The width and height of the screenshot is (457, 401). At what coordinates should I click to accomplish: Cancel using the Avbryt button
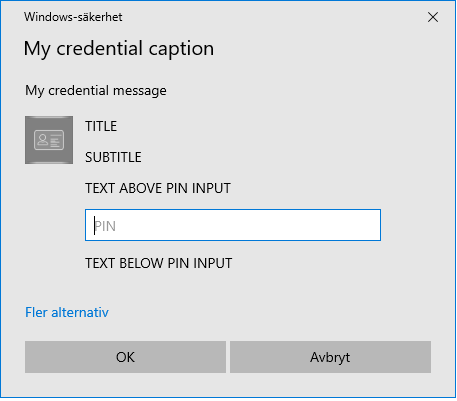click(x=330, y=357)
